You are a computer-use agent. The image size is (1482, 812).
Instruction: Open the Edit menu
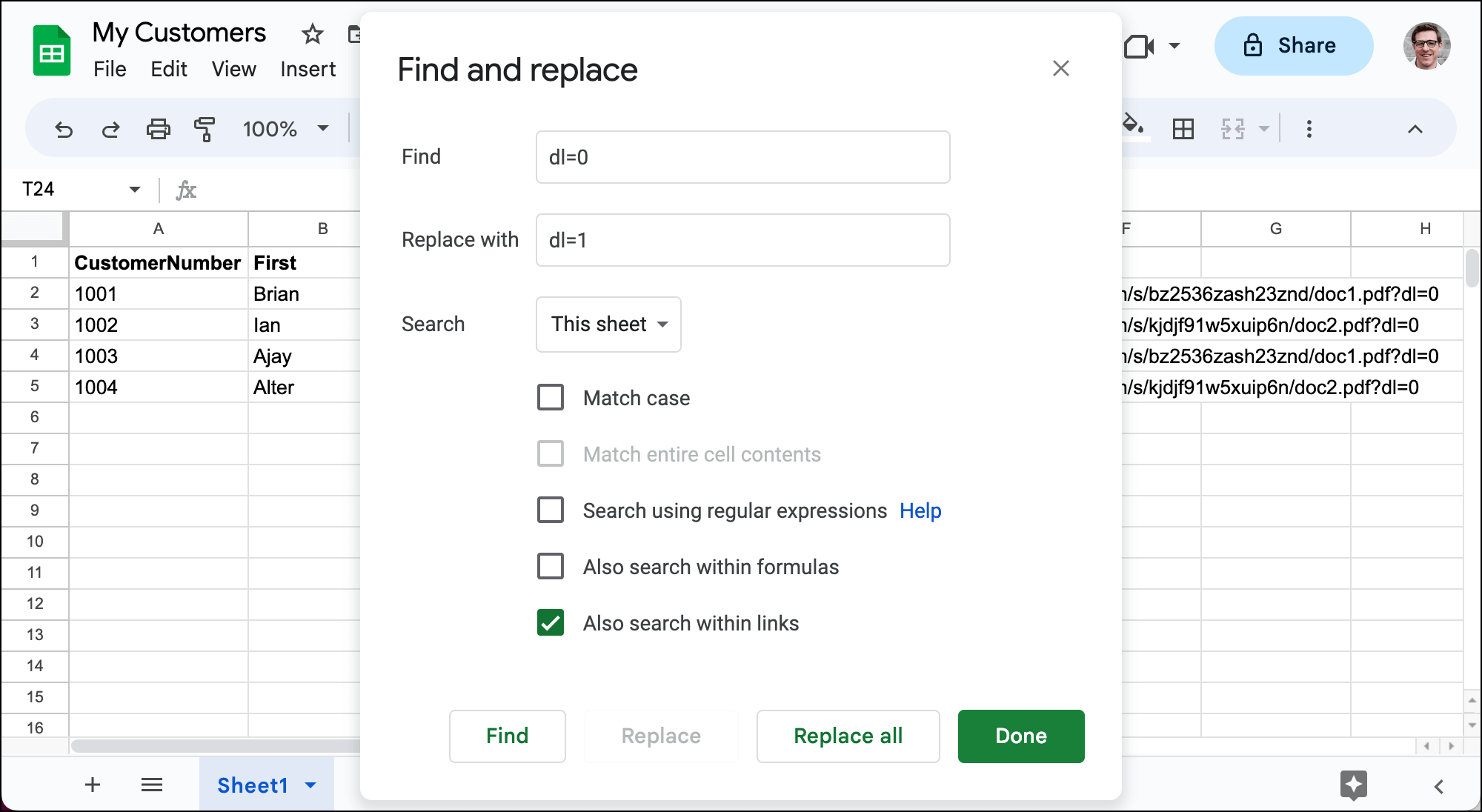tap(169, 69)
